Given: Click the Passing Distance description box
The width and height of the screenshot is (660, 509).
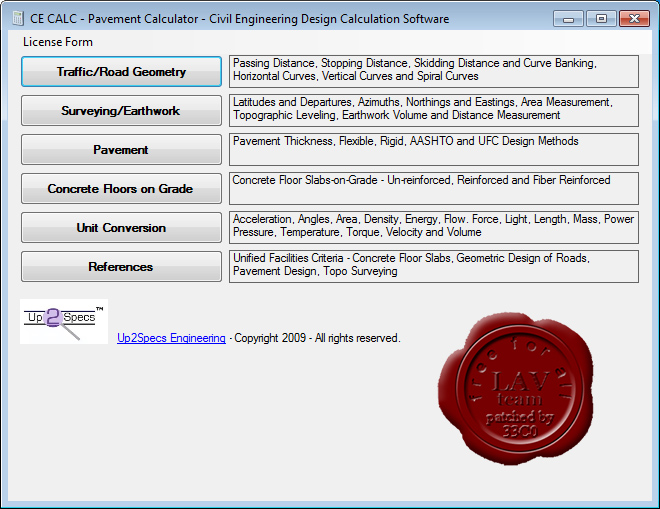Looking at the screenshot, I should click(434, 71).
